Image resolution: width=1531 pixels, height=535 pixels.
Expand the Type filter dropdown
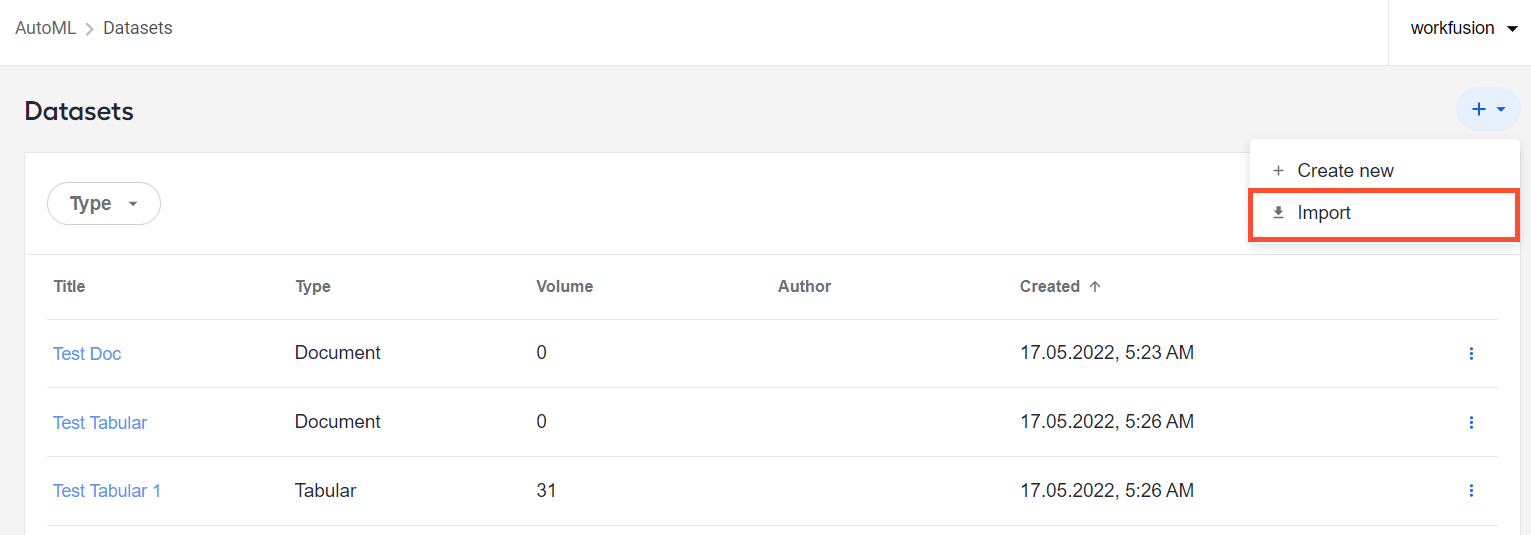coord(104,203)
